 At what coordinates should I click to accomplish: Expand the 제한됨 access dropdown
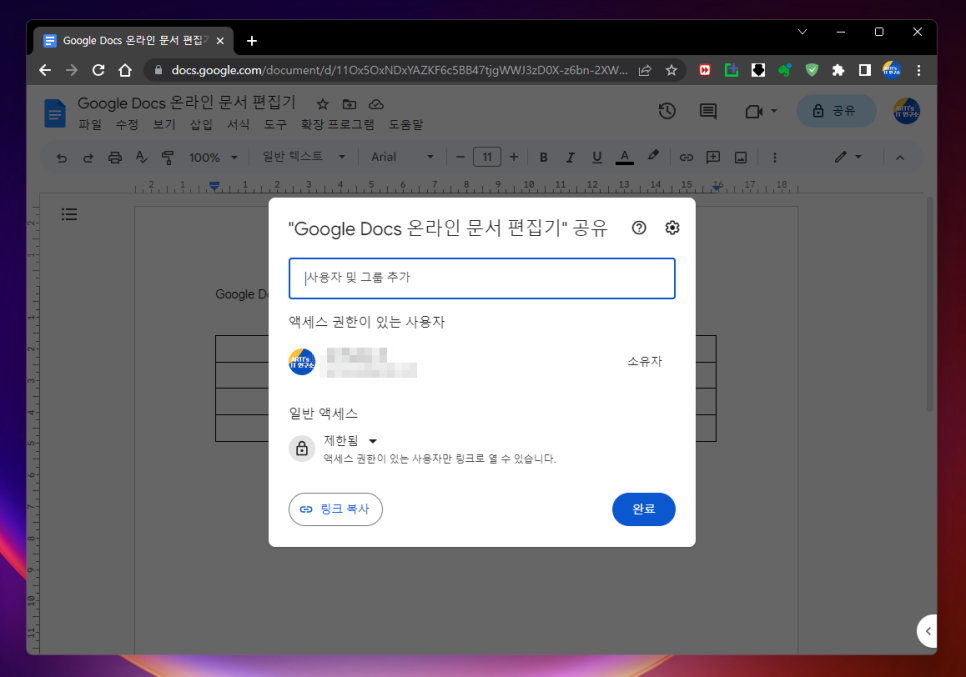351,440
